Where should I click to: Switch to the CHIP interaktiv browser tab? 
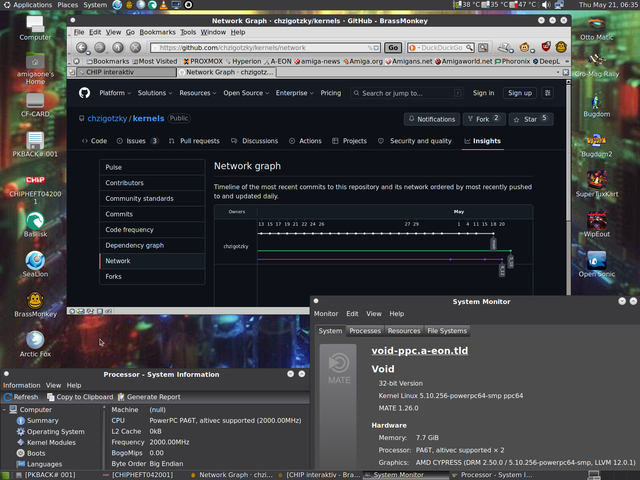[x=126, y=72]
